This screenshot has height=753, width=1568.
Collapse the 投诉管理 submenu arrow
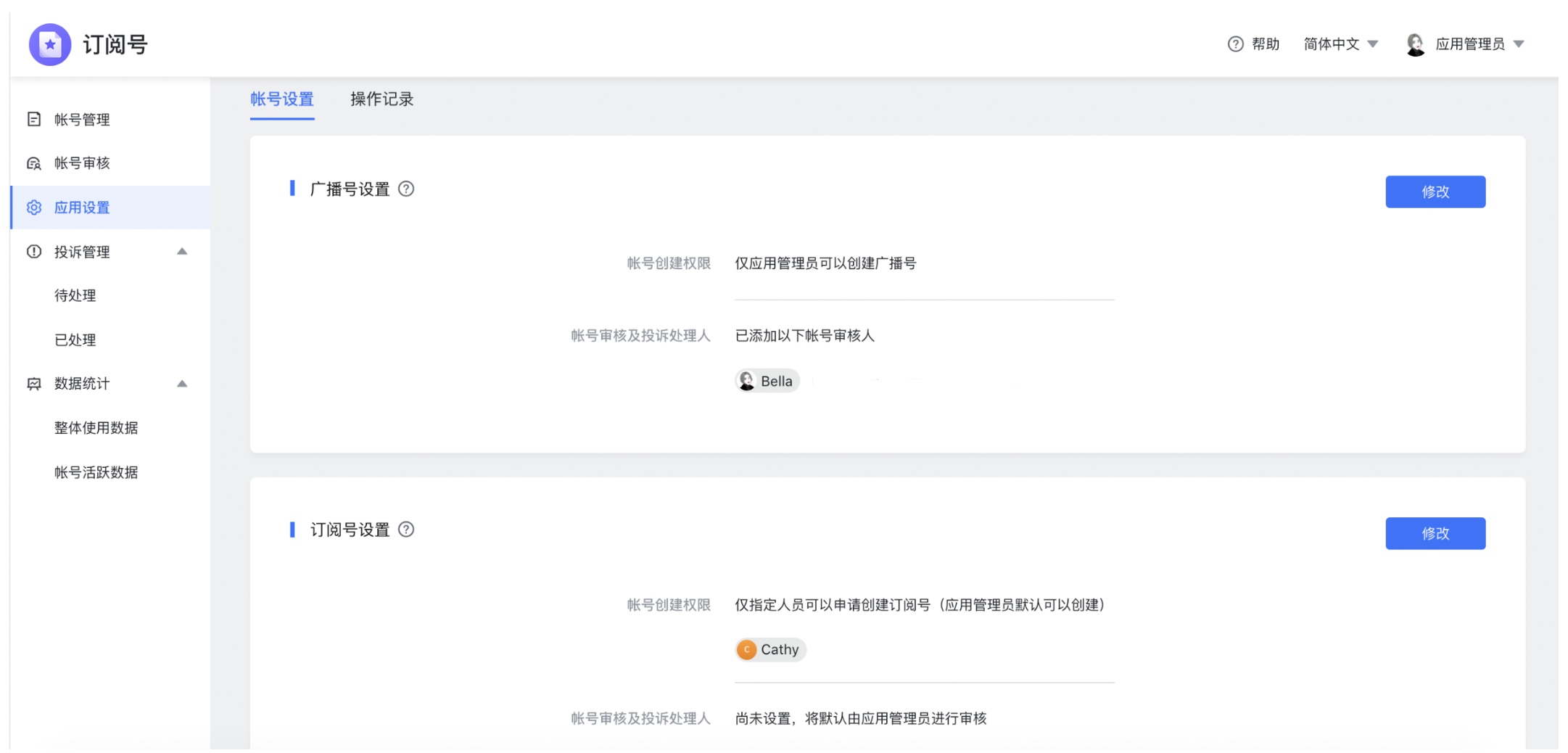click(x=182, y=252)
